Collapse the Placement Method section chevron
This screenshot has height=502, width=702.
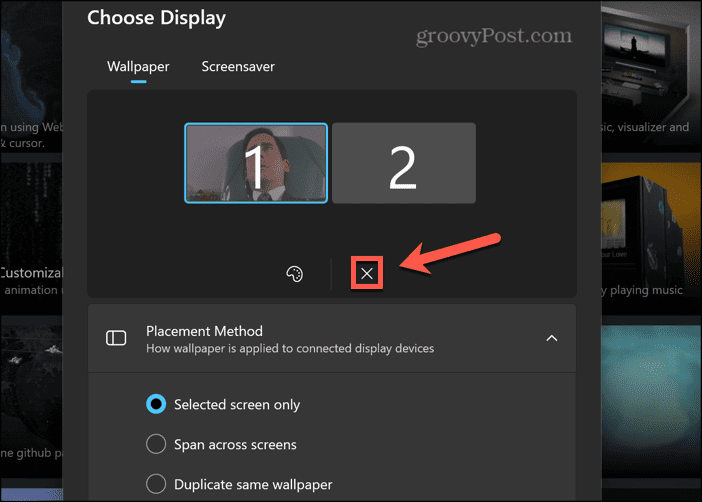pyautogui.click(x=552, y=338)
